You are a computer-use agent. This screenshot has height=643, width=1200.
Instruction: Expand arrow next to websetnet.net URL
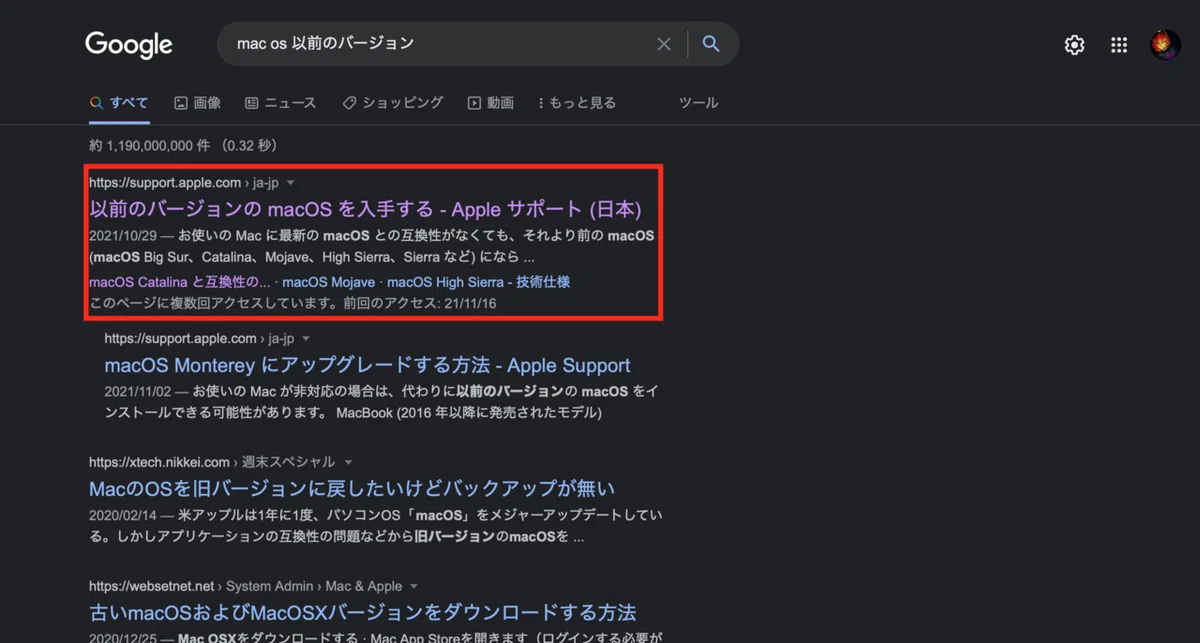pos(414,586)
